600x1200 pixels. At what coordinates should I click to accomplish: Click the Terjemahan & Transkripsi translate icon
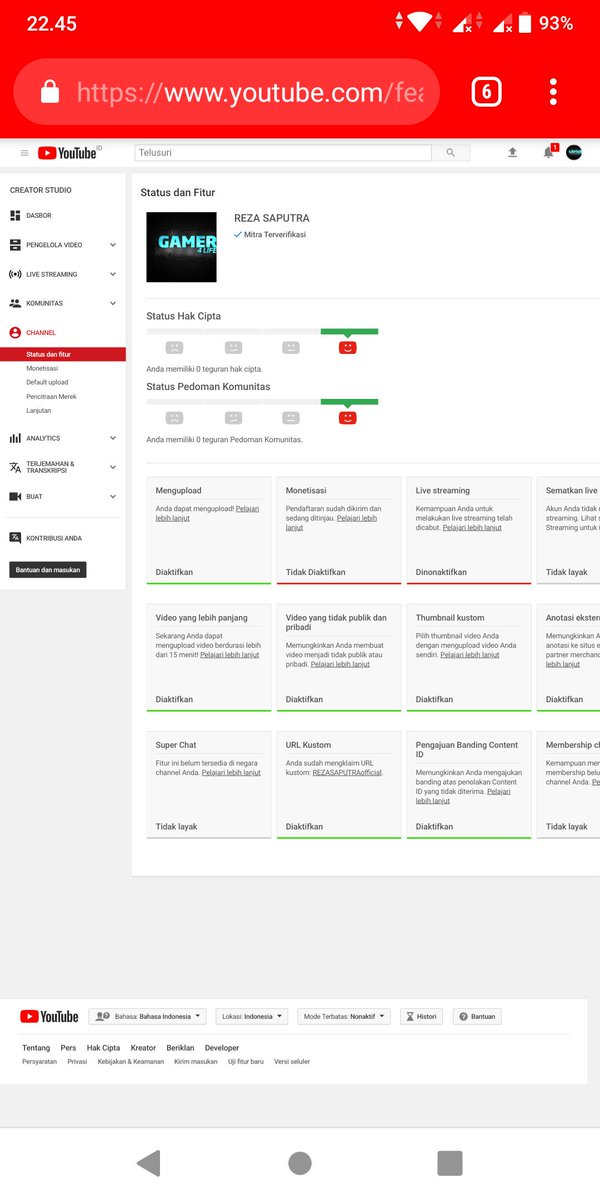tap(15, 467)
